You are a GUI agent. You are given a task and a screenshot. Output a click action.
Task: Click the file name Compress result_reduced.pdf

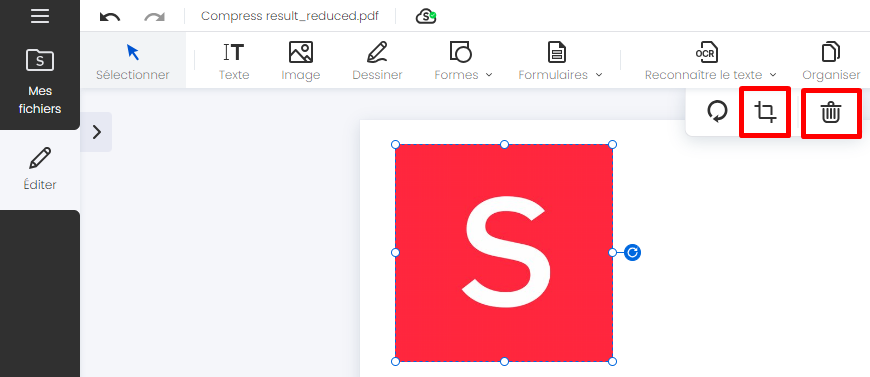pyautogui.click(x=290, y=16)
